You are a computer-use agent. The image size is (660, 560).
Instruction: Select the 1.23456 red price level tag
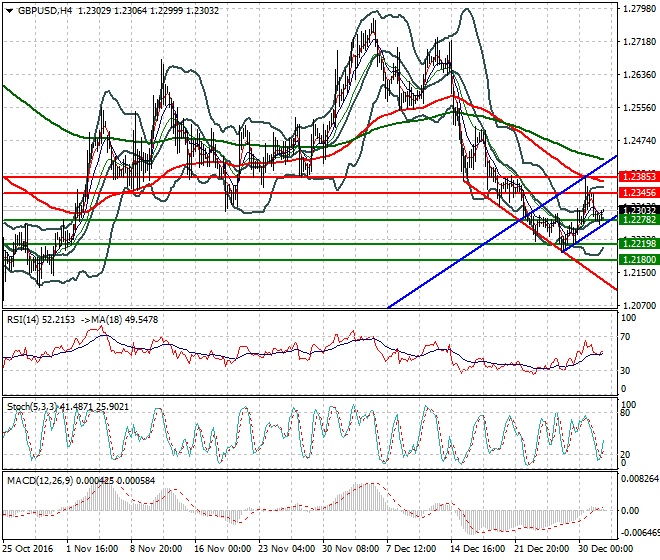pos(638,191)
